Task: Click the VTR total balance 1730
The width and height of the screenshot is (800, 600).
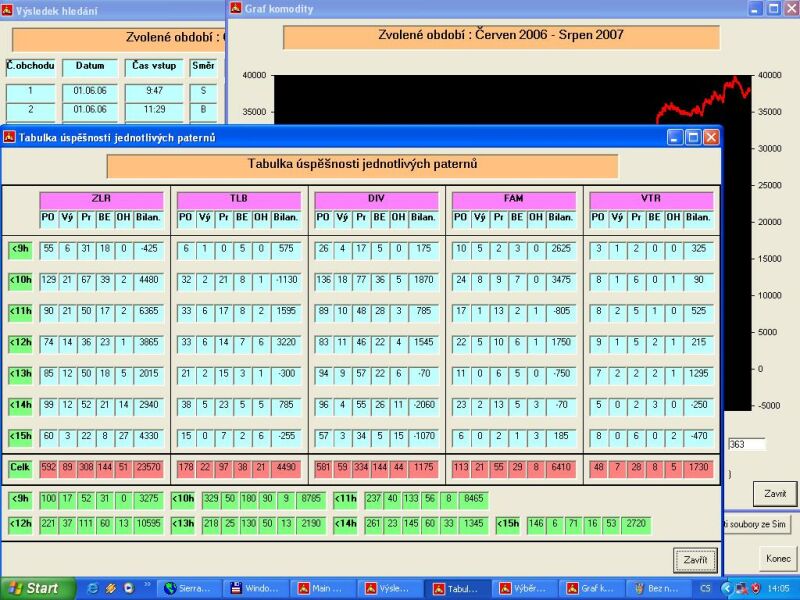Action: [698, 468]
